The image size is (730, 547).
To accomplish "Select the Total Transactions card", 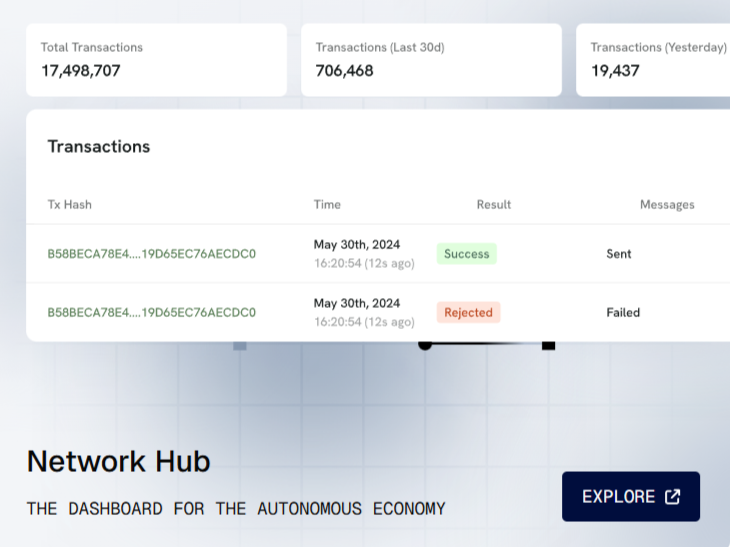I will point(156,60).
